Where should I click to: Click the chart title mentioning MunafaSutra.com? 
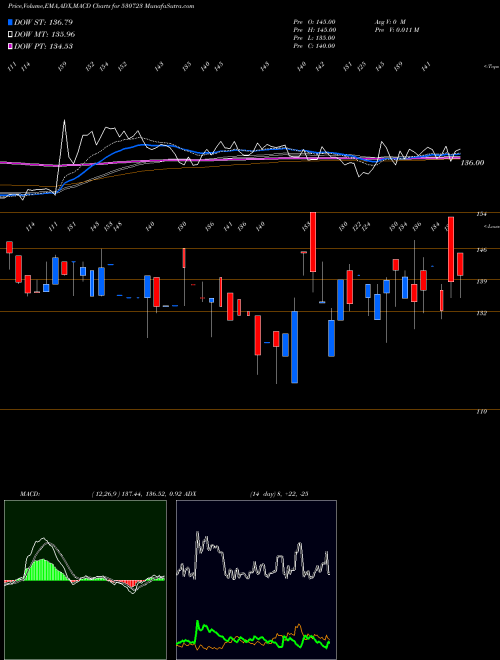[101, 6]
